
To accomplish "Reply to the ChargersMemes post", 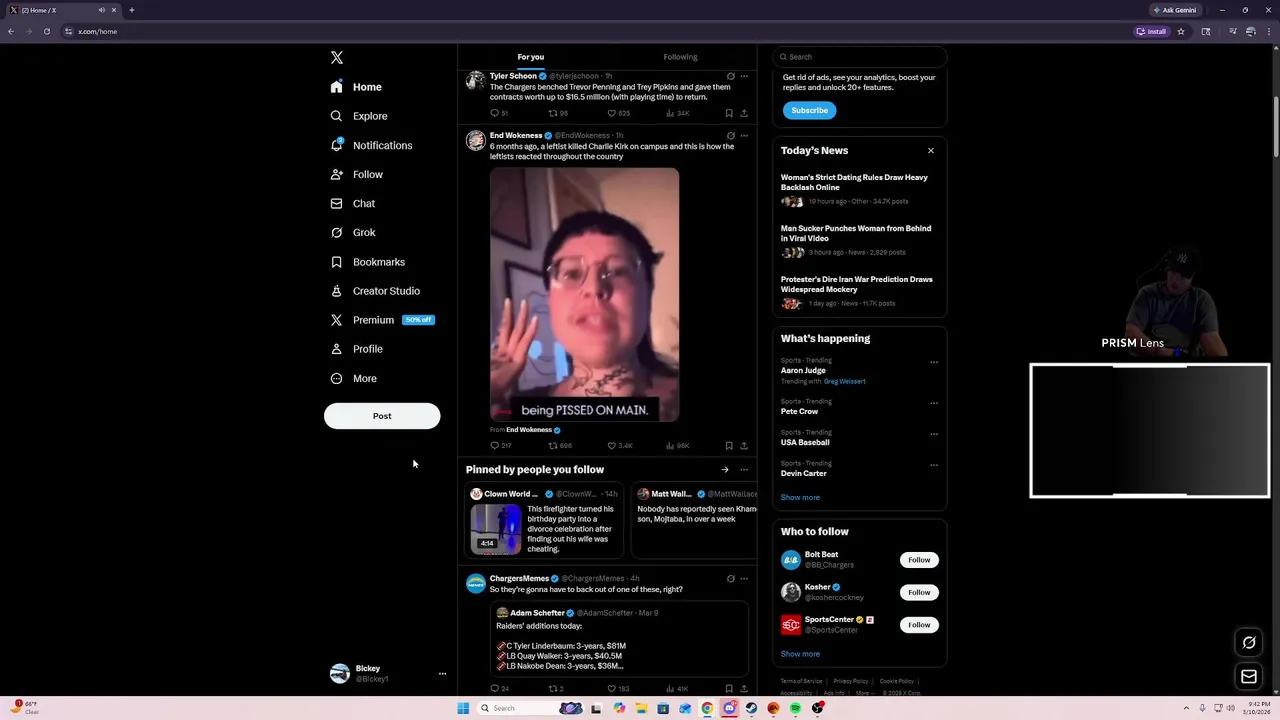I will 500,688.
